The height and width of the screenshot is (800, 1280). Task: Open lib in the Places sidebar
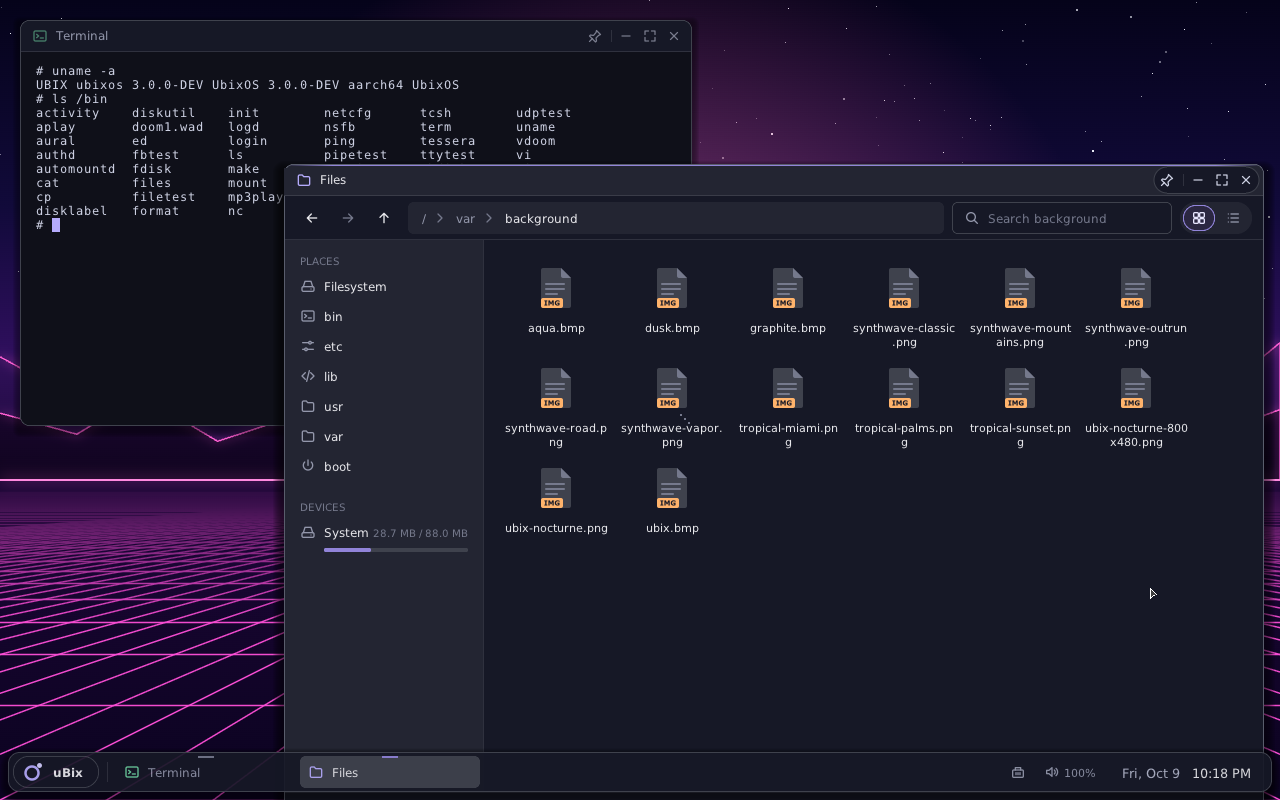384,376
